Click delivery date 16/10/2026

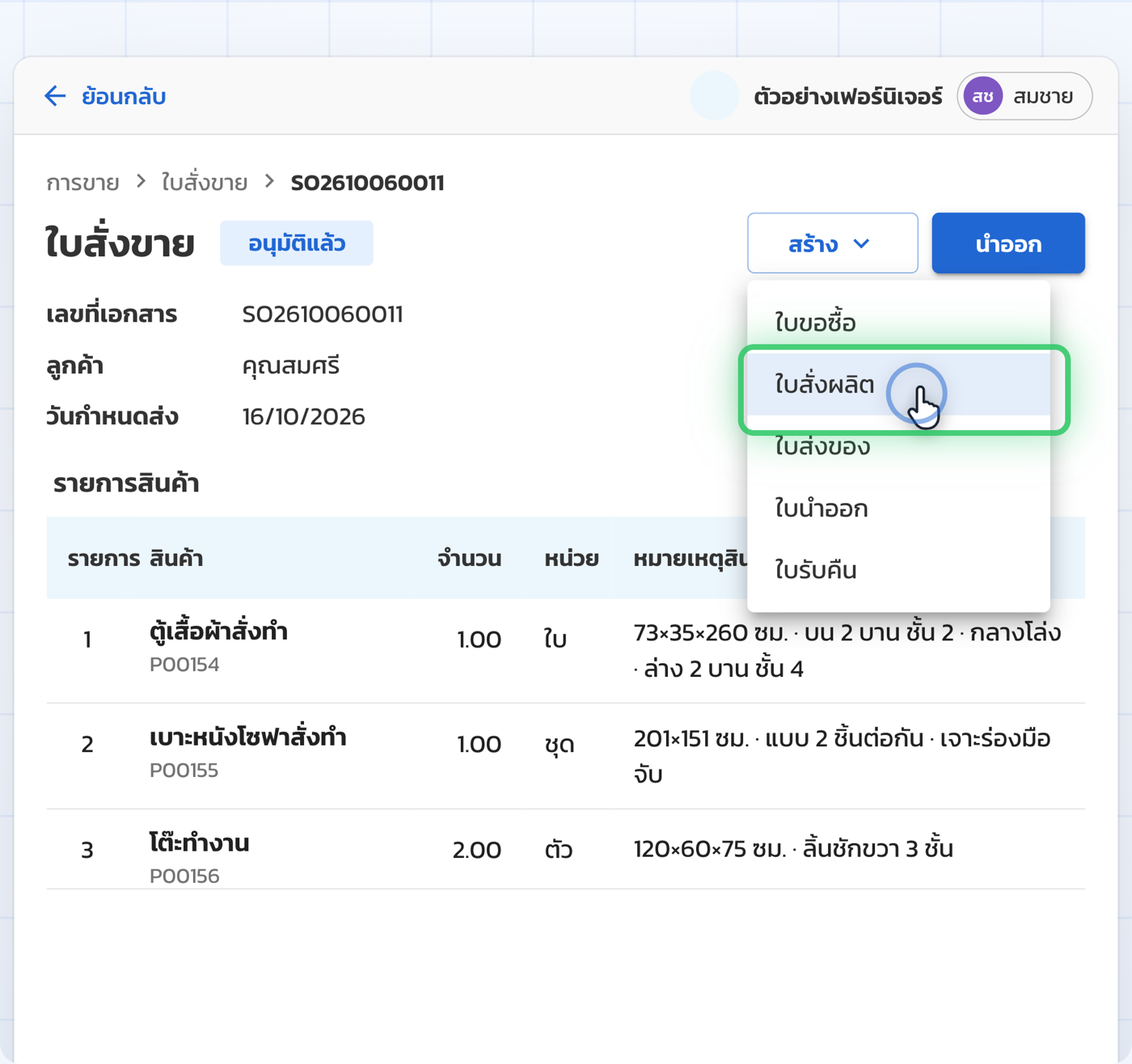click(304, 417)
